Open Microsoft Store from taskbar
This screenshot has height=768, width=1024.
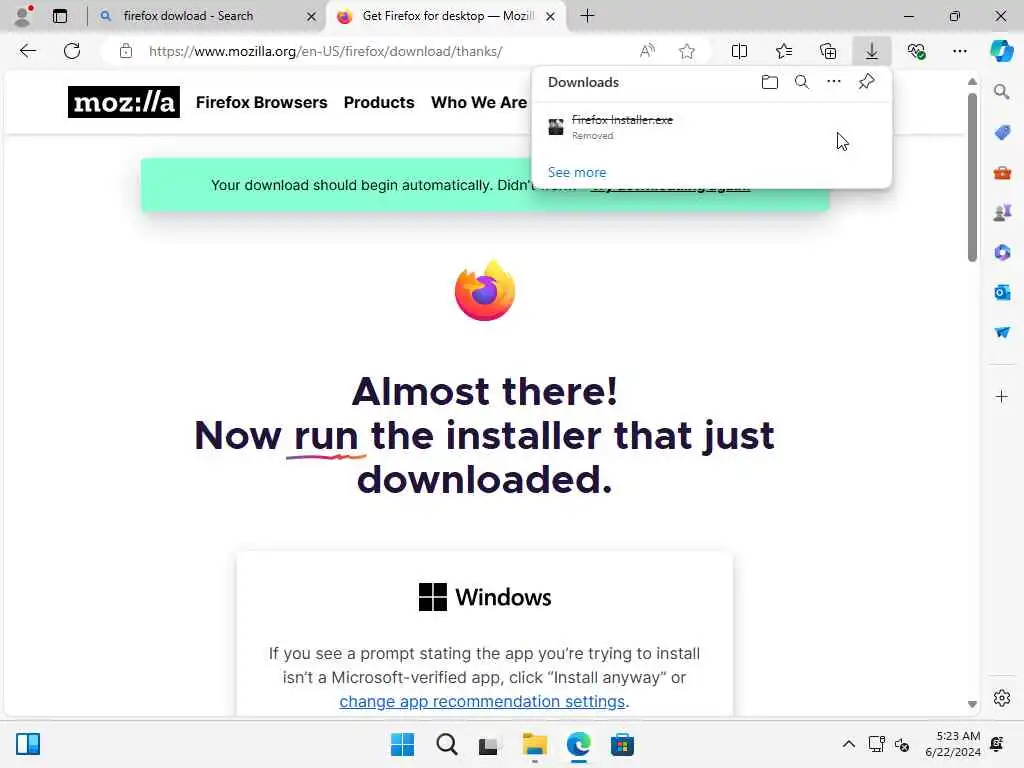[622, 744]
